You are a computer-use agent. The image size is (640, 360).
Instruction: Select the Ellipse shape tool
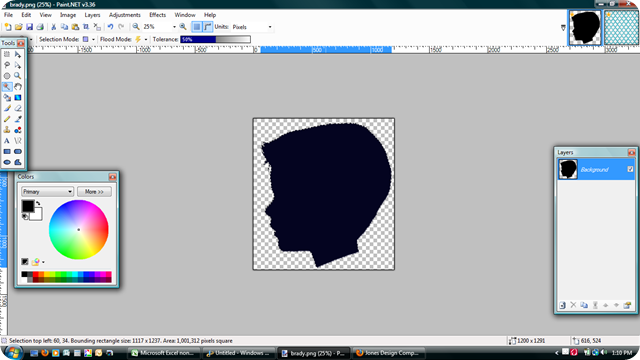pos(7,162)
